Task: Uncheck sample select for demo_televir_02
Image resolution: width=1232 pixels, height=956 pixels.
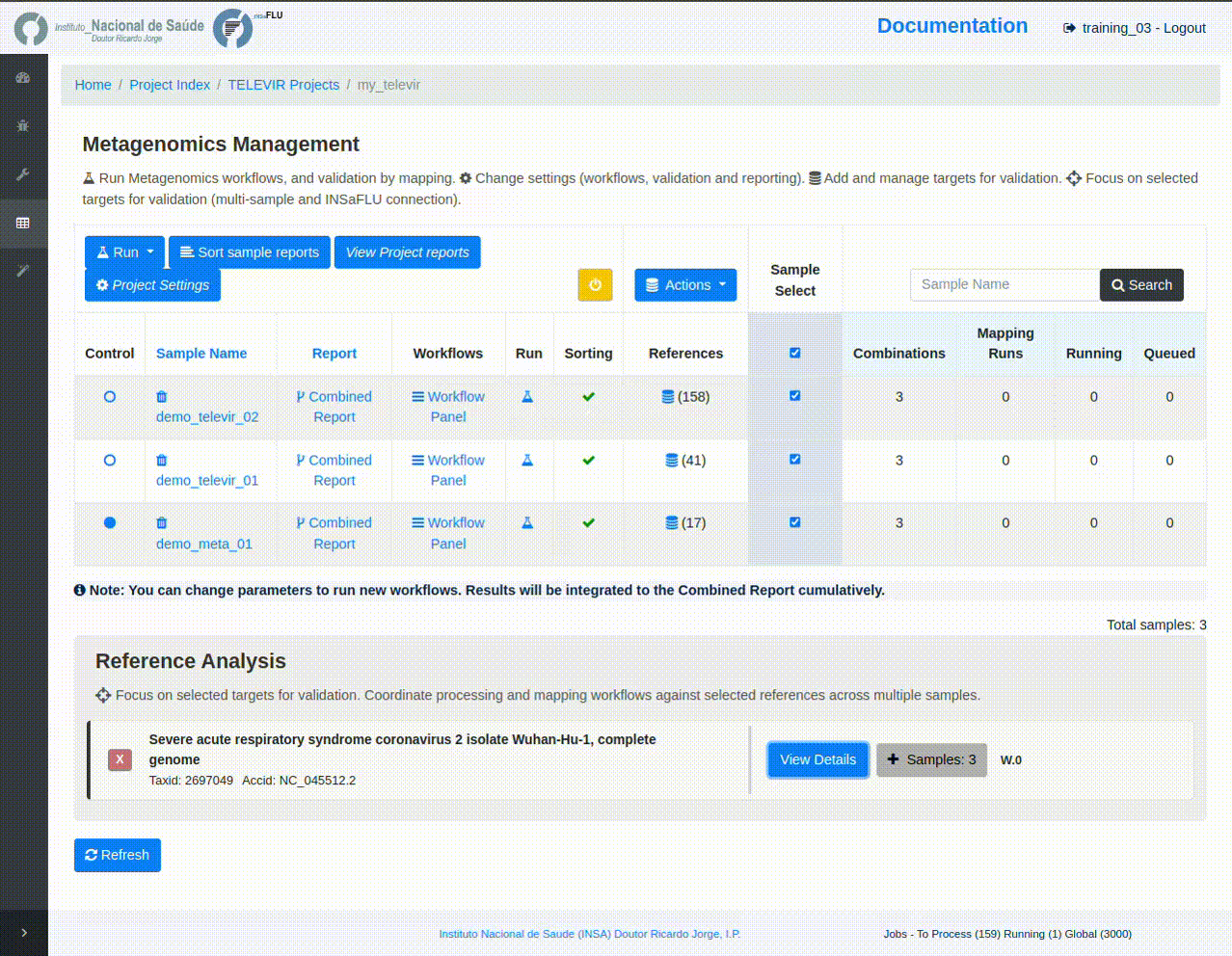Action: pyautogui.click(x=795, y=396)
